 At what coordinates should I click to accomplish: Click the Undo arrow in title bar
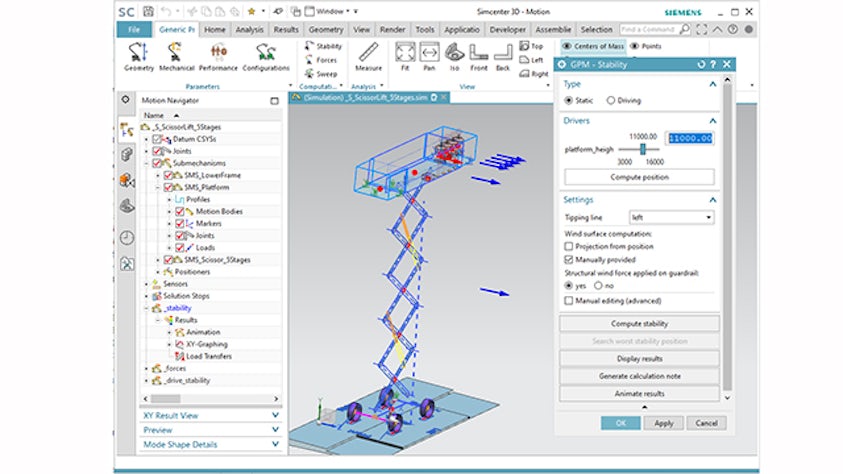tap(166, 11)
